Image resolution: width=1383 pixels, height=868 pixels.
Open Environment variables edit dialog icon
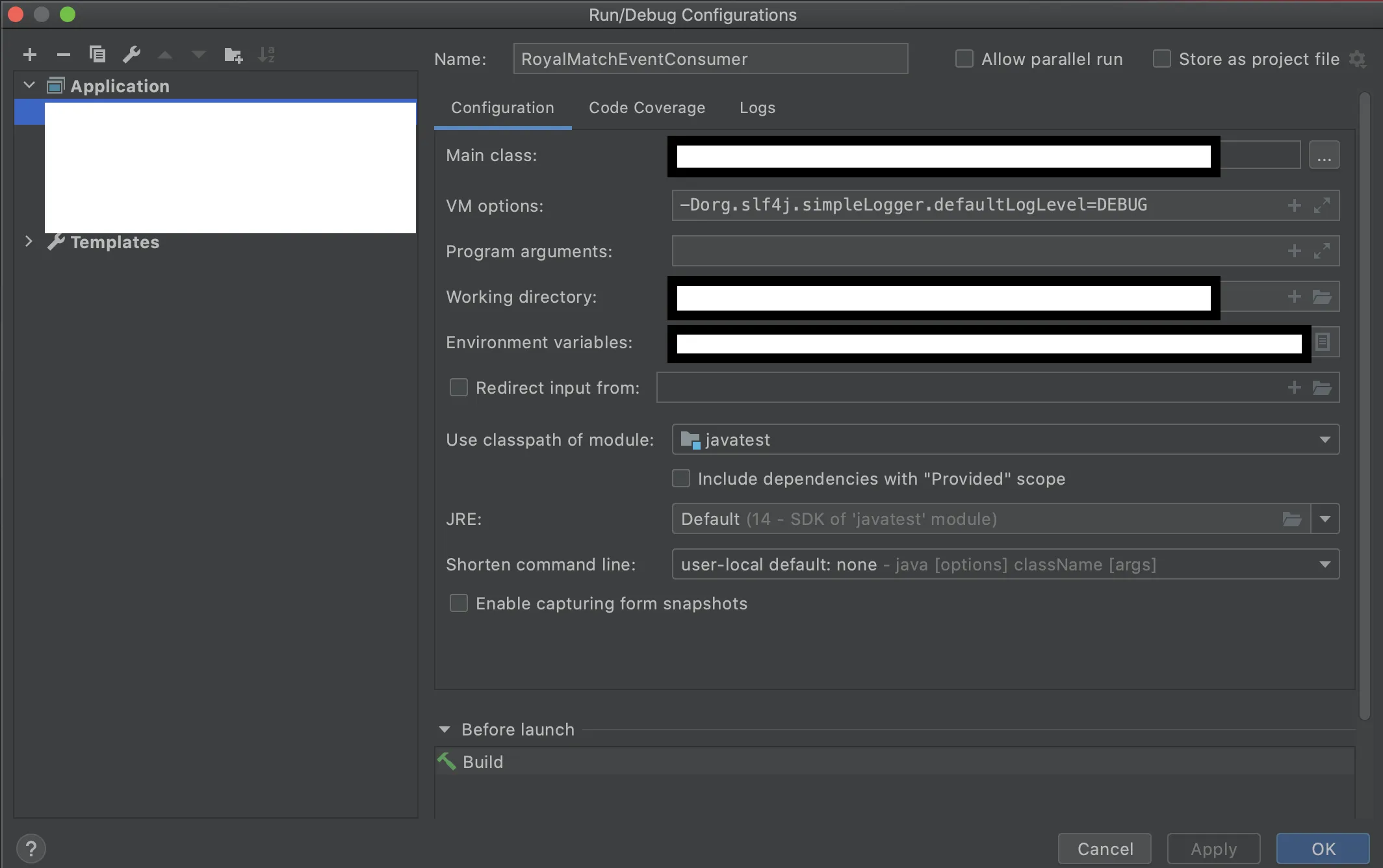pos(1323,342)
